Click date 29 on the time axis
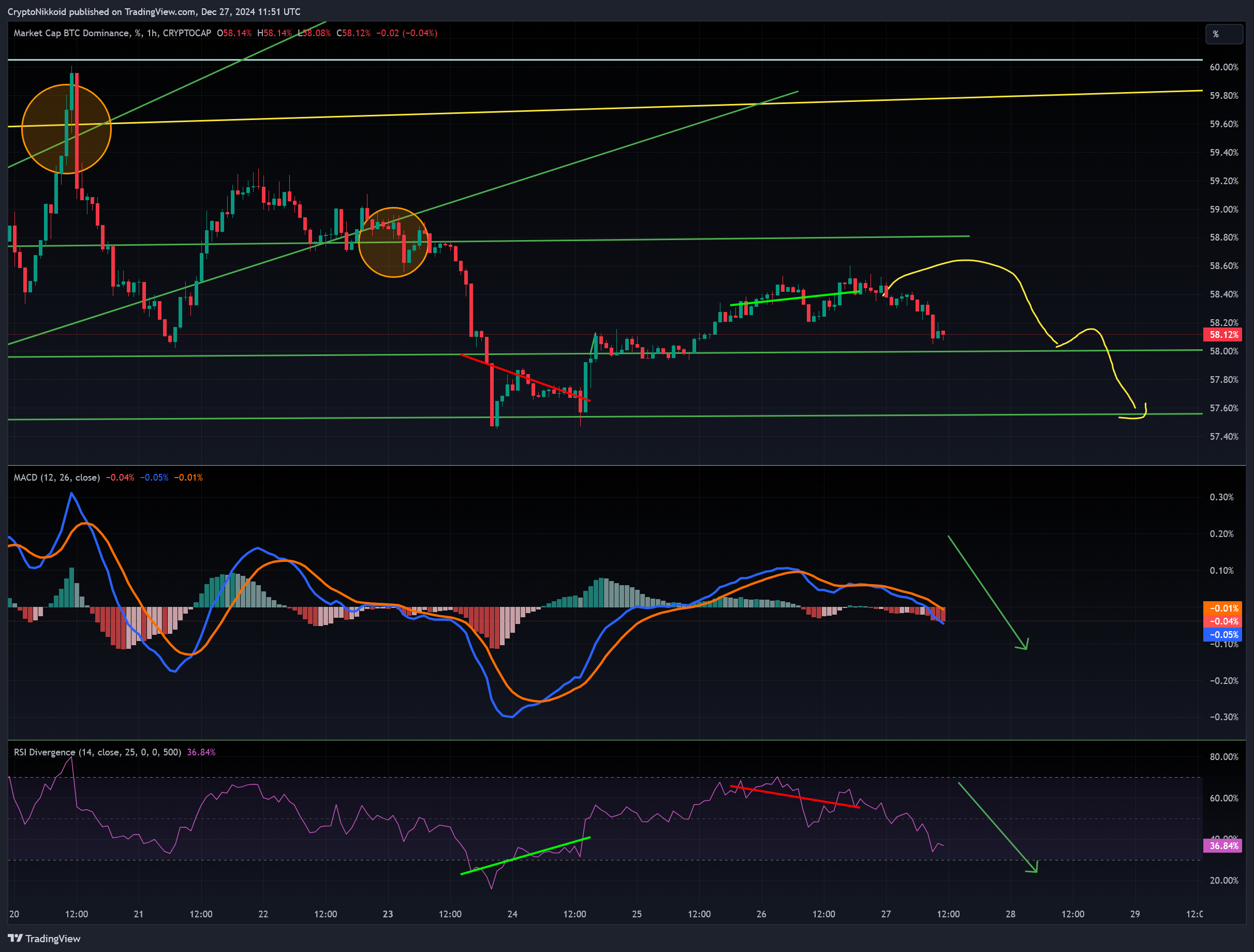Screen dimensions: 1254x952 (x=1135, y=914)
